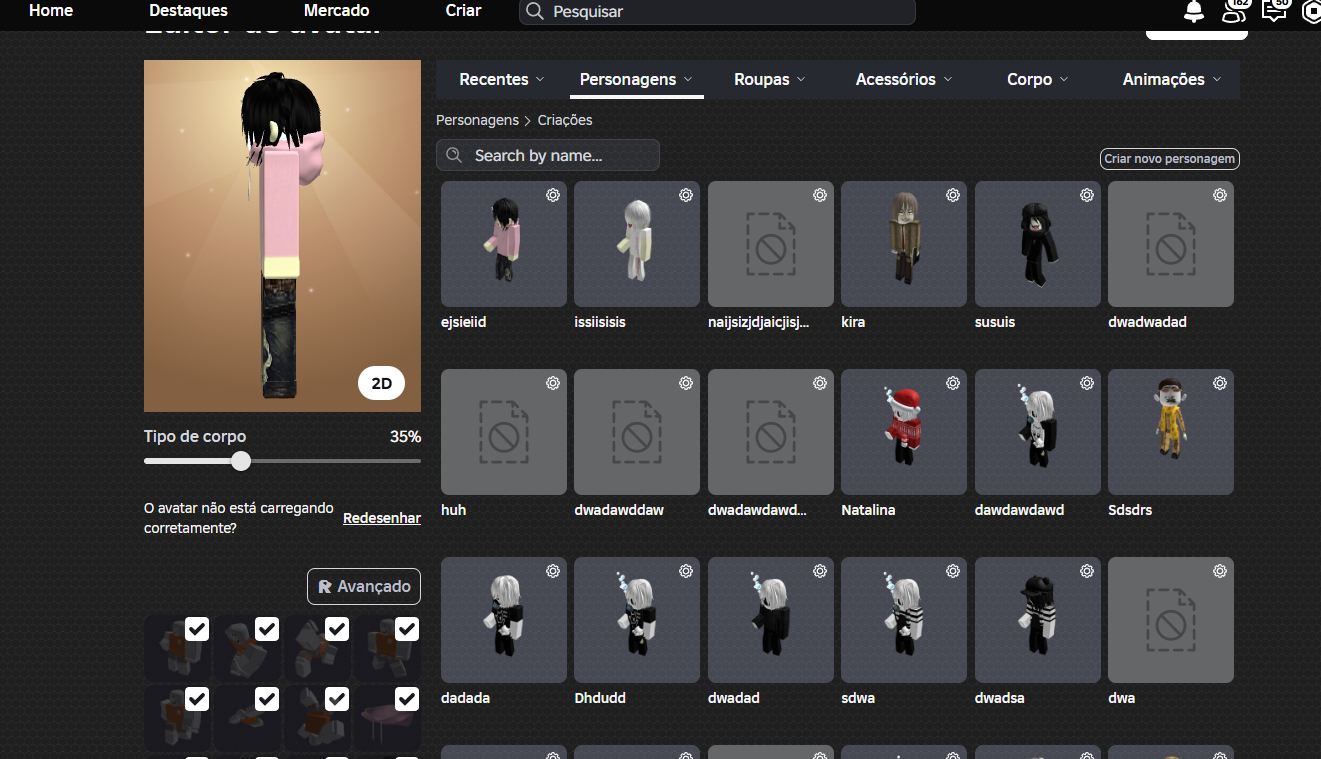
Task: Go to Home in top navigation
Action: click(x=51, y=11)
